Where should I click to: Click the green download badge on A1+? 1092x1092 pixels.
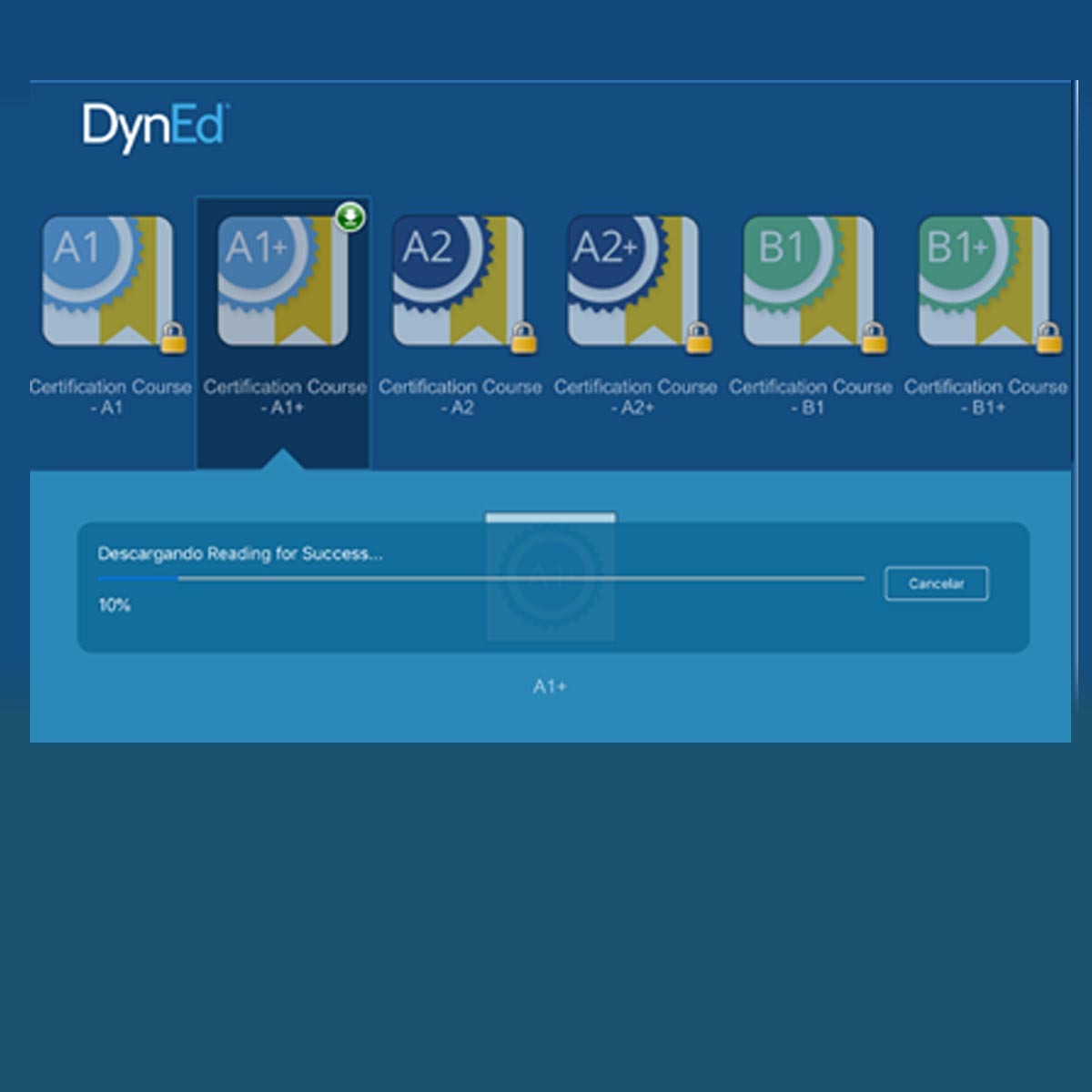[349, 217]
